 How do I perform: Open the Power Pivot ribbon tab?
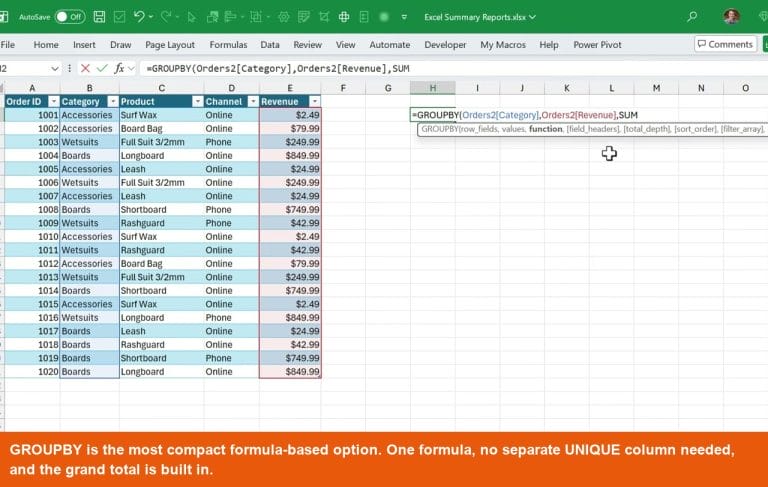[x=598, y=45]
